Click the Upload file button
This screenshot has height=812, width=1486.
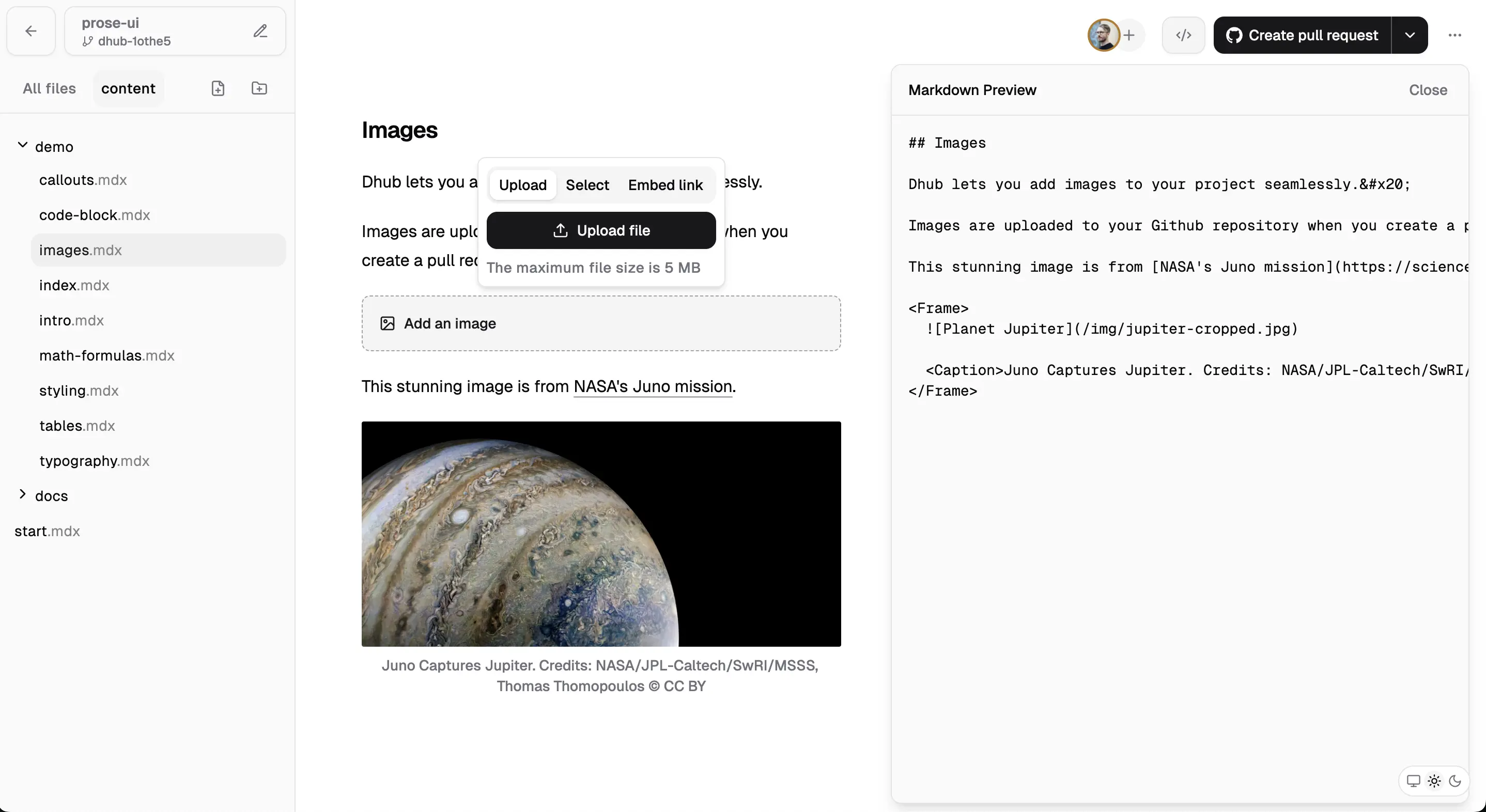[x=600, y=229]
